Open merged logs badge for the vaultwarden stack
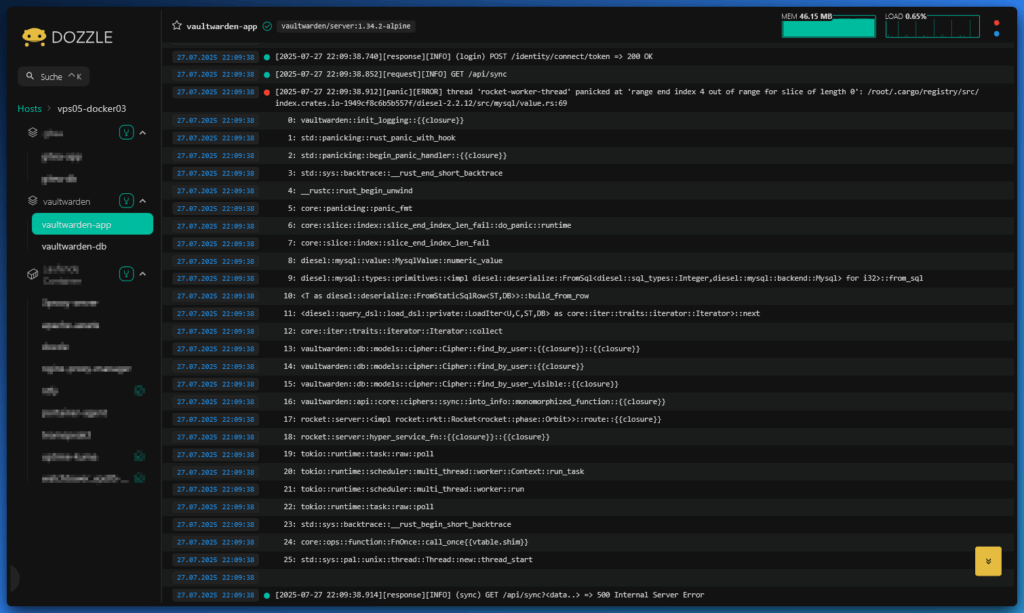Screen dimensions: 1024x613 coord(126,201)
